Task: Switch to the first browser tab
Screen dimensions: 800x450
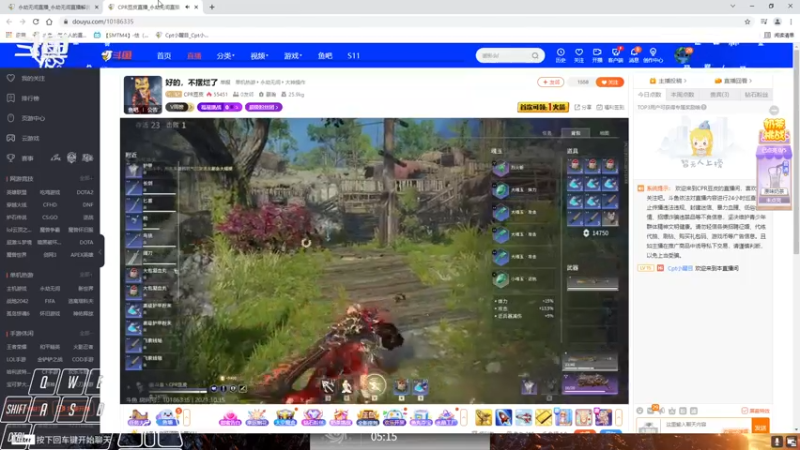Action: [x=51, y=7]
